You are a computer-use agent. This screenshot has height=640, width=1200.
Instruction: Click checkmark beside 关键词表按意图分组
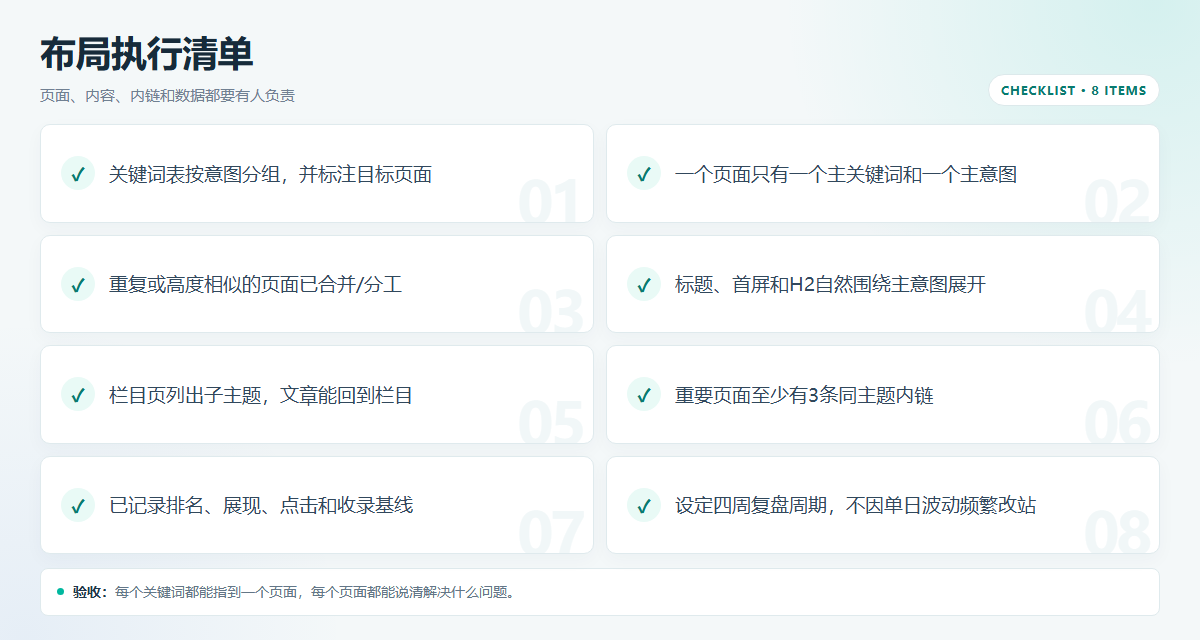point(78,173)
